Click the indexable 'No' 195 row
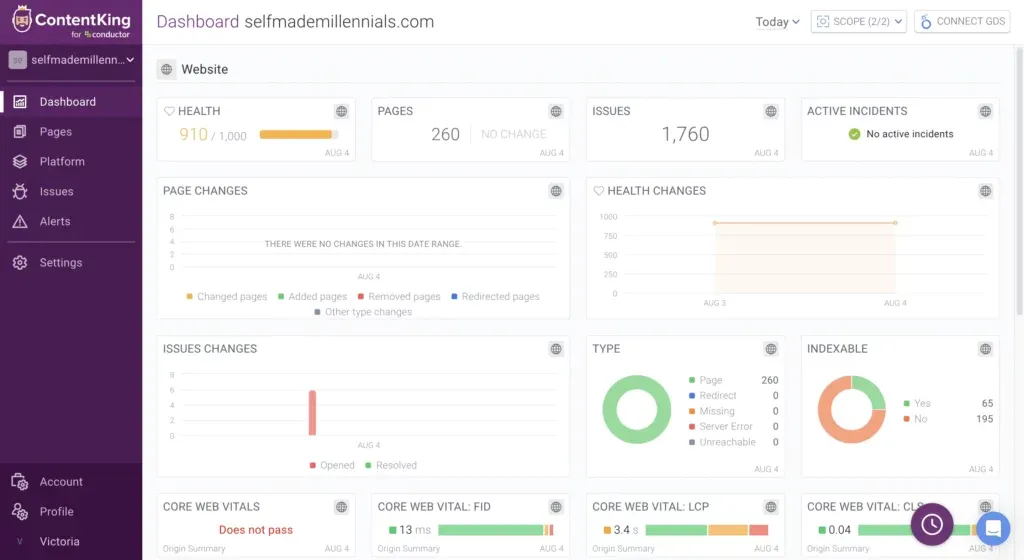1024x560 pixels. click(x=948, y=420)
